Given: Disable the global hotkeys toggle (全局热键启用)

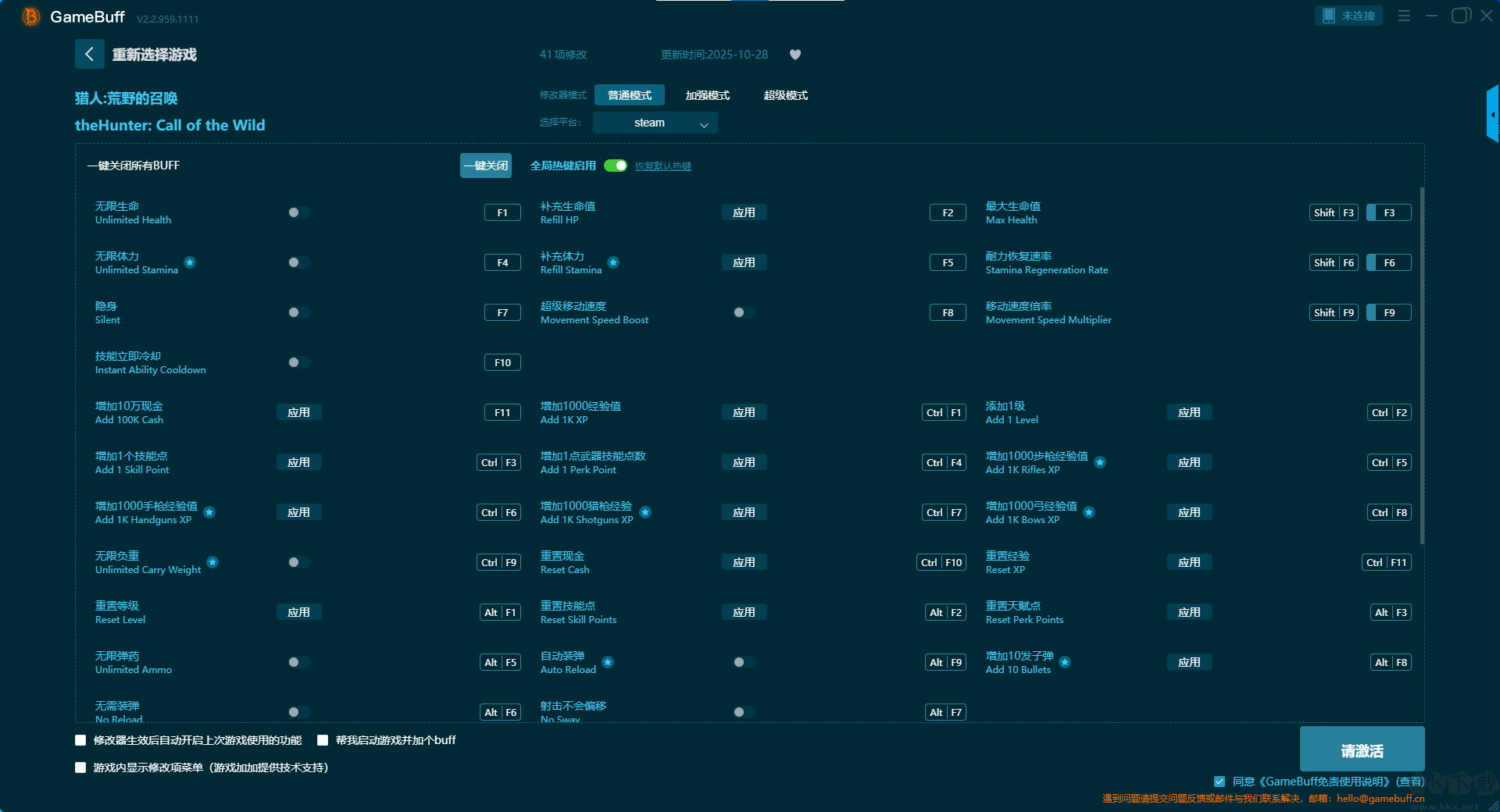Looking at the screenshot, I should click(616, 166).
